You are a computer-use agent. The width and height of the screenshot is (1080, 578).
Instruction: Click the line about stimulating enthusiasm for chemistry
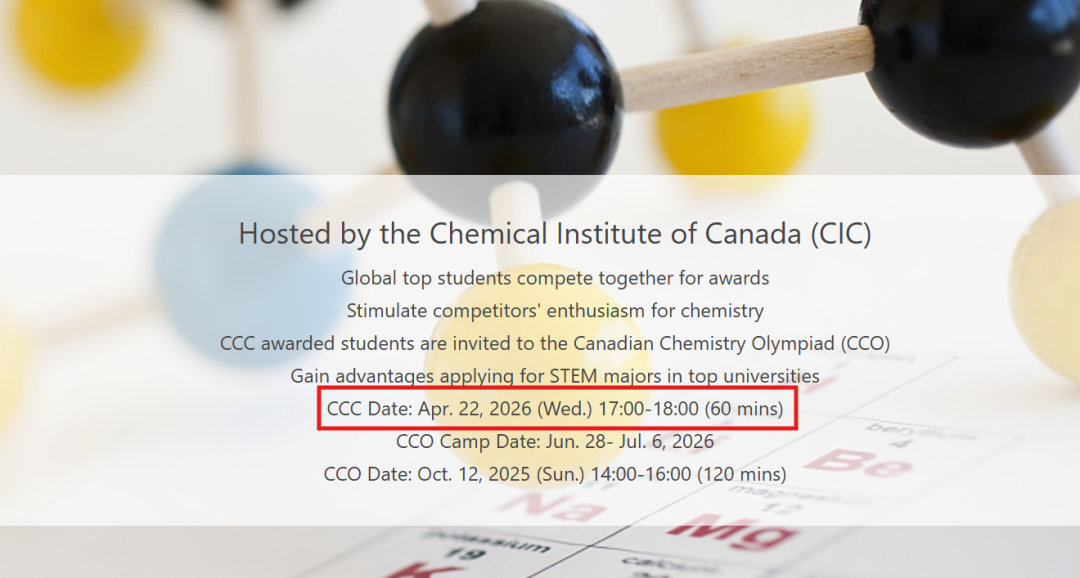(555, 310)
